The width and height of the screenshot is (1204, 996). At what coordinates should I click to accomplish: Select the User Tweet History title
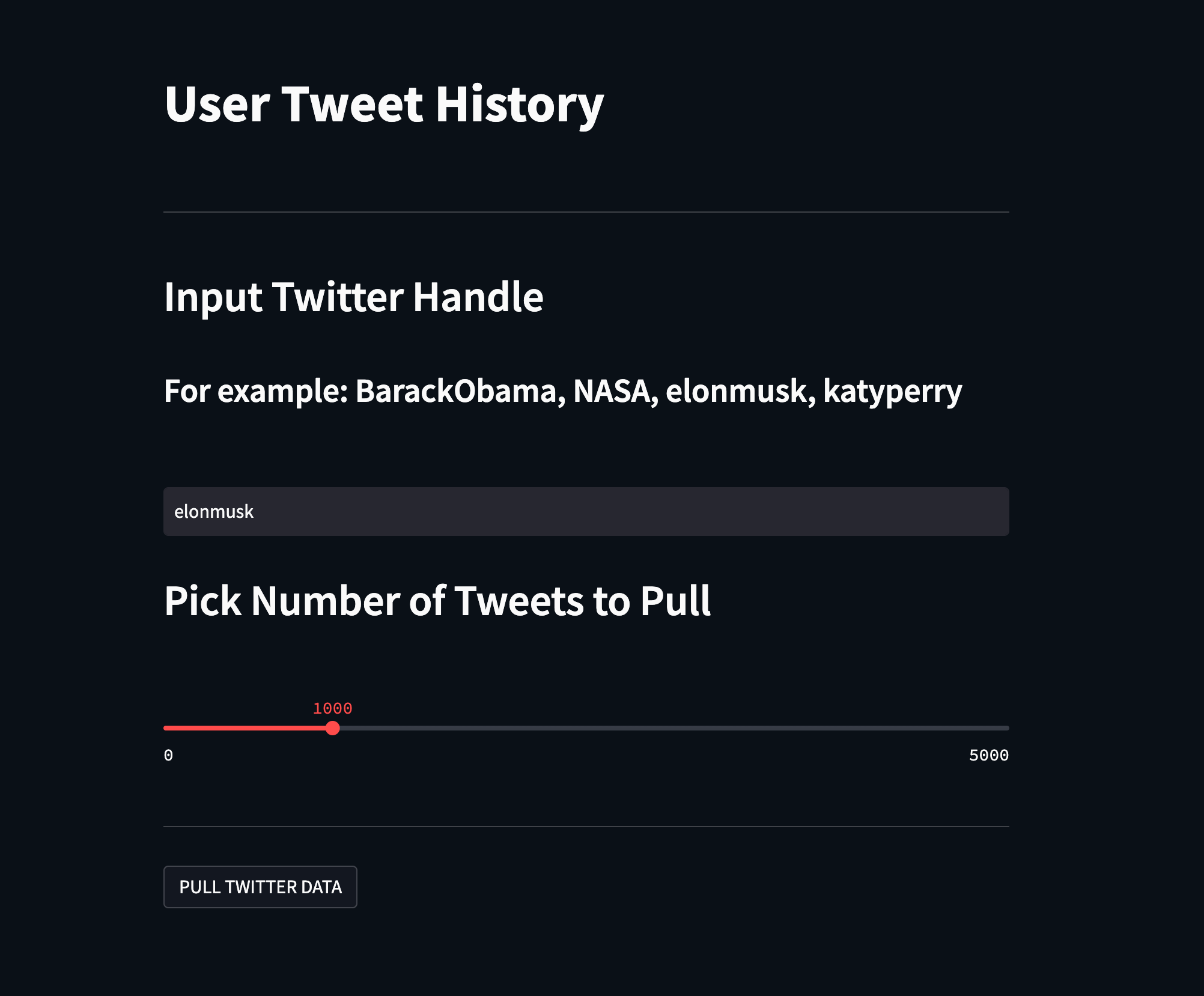(x=383, y=104)
